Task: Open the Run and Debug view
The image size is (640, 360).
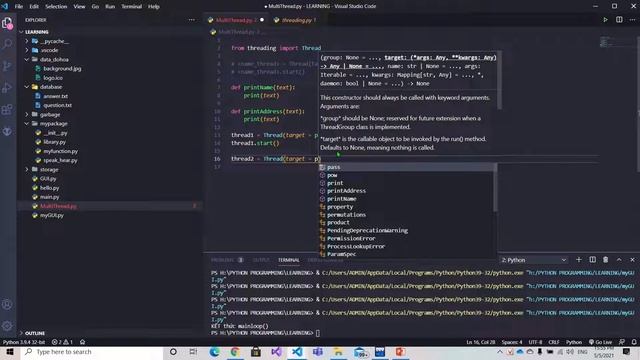Action: pos(7,87)
